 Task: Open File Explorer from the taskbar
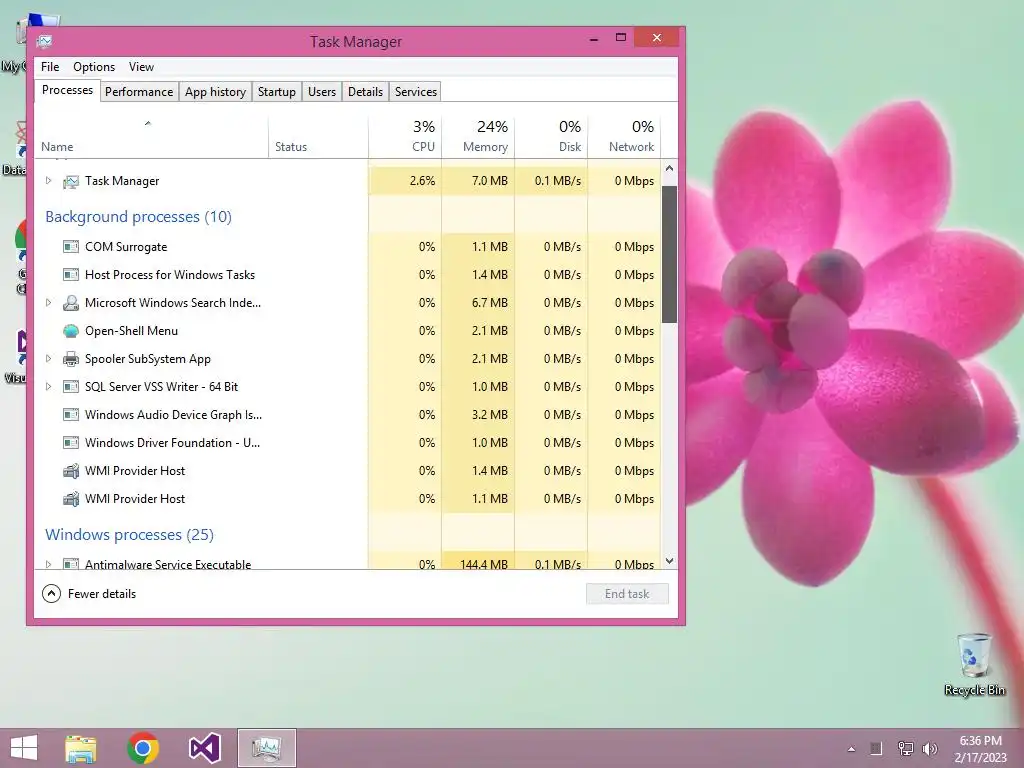click(81, 748)
